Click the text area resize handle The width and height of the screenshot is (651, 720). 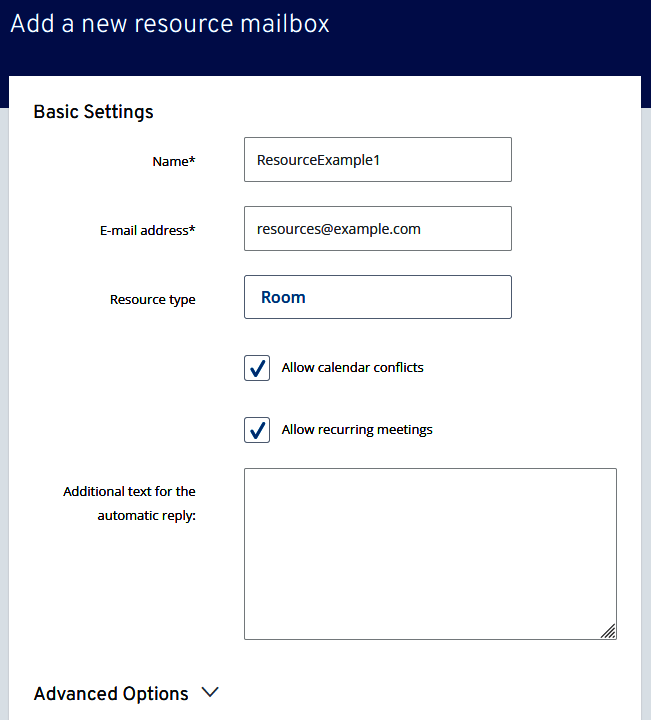pyautogui.click(x=608, y=631)
